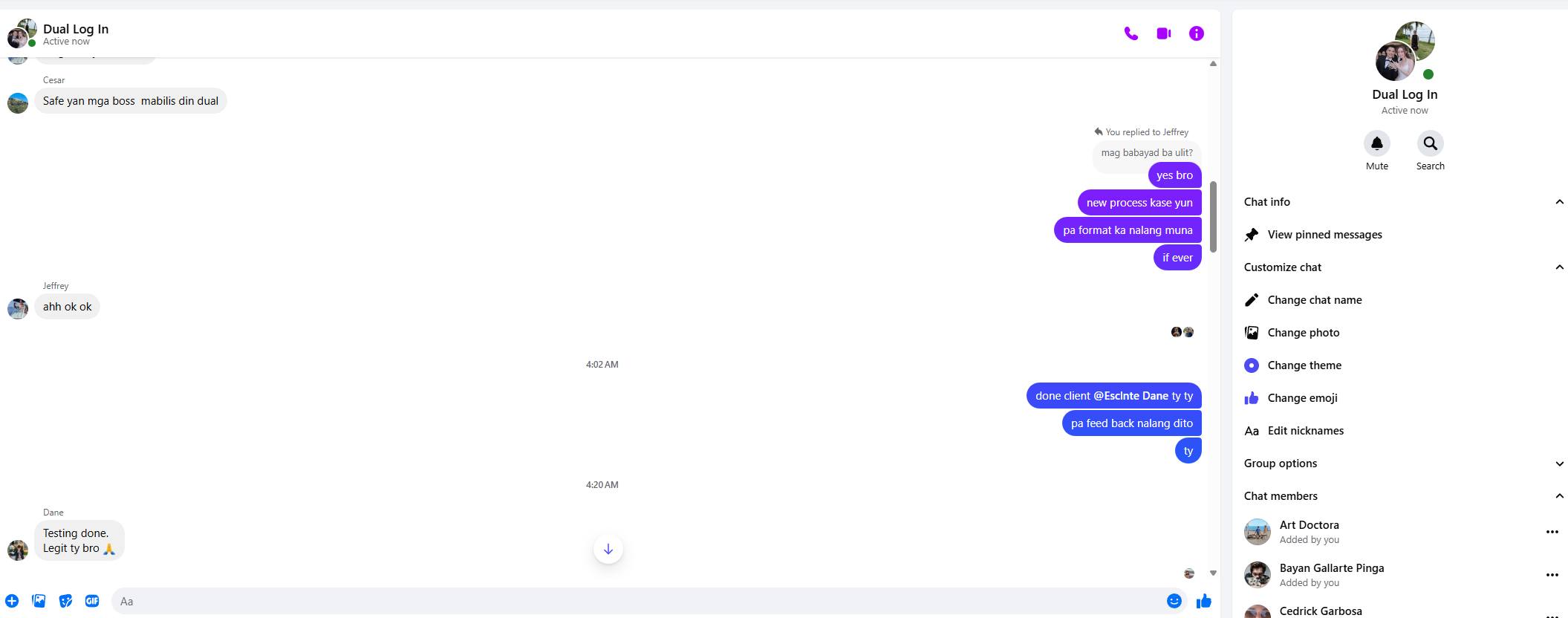Click the 'pa feed back nalang dito' message
1568x618 pixels.
tap(1131, 423)
